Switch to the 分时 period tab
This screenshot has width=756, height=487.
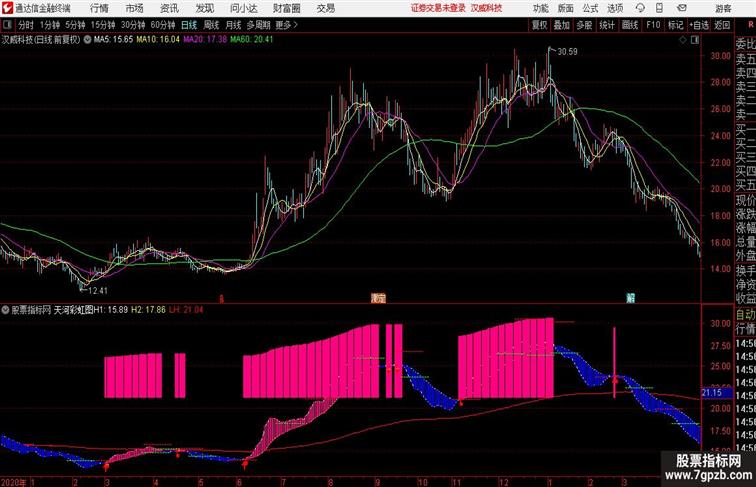pyautogui.click(x=26, y=25)
